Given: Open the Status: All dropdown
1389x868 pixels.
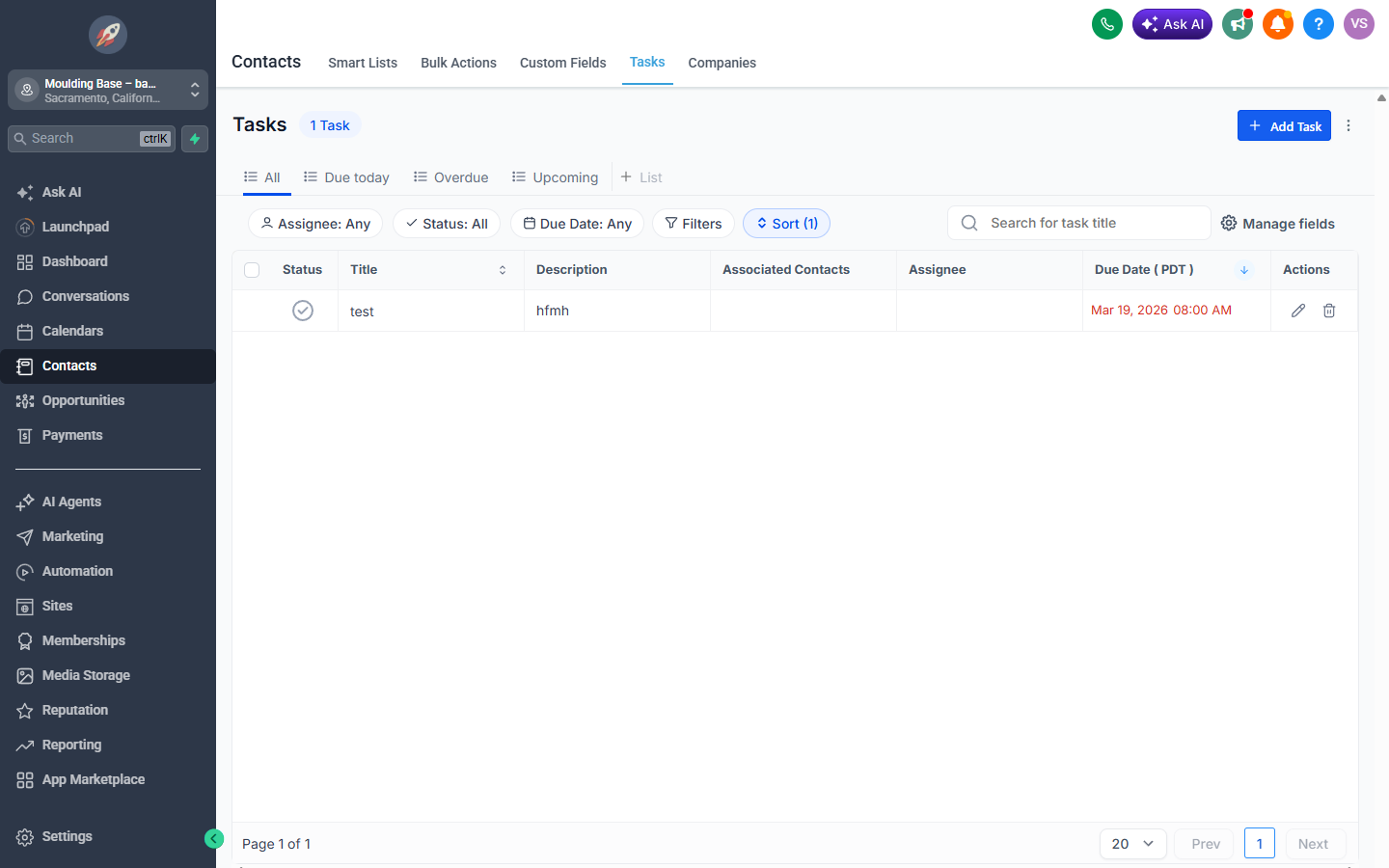Looking at the screenshot, I should pyautogui.click(x=447, y=224).
